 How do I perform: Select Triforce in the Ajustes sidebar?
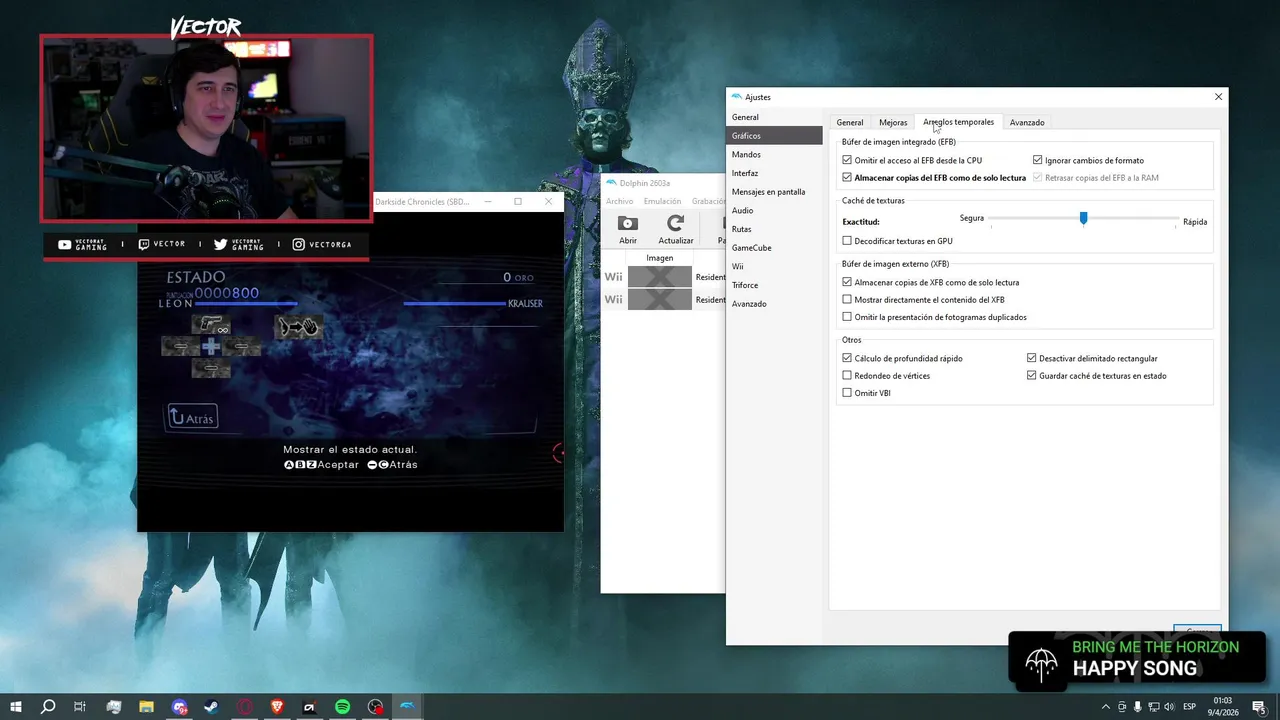coord(774,285)
